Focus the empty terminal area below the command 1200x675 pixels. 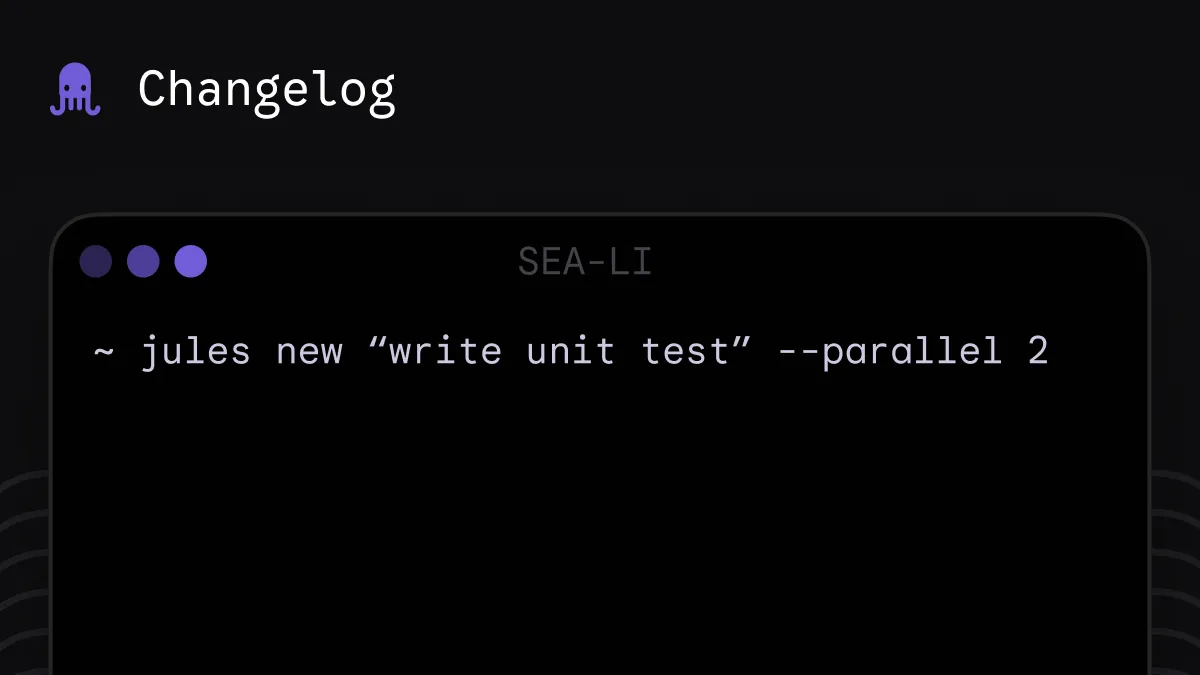pyautogui.click(x=600, y=520)
